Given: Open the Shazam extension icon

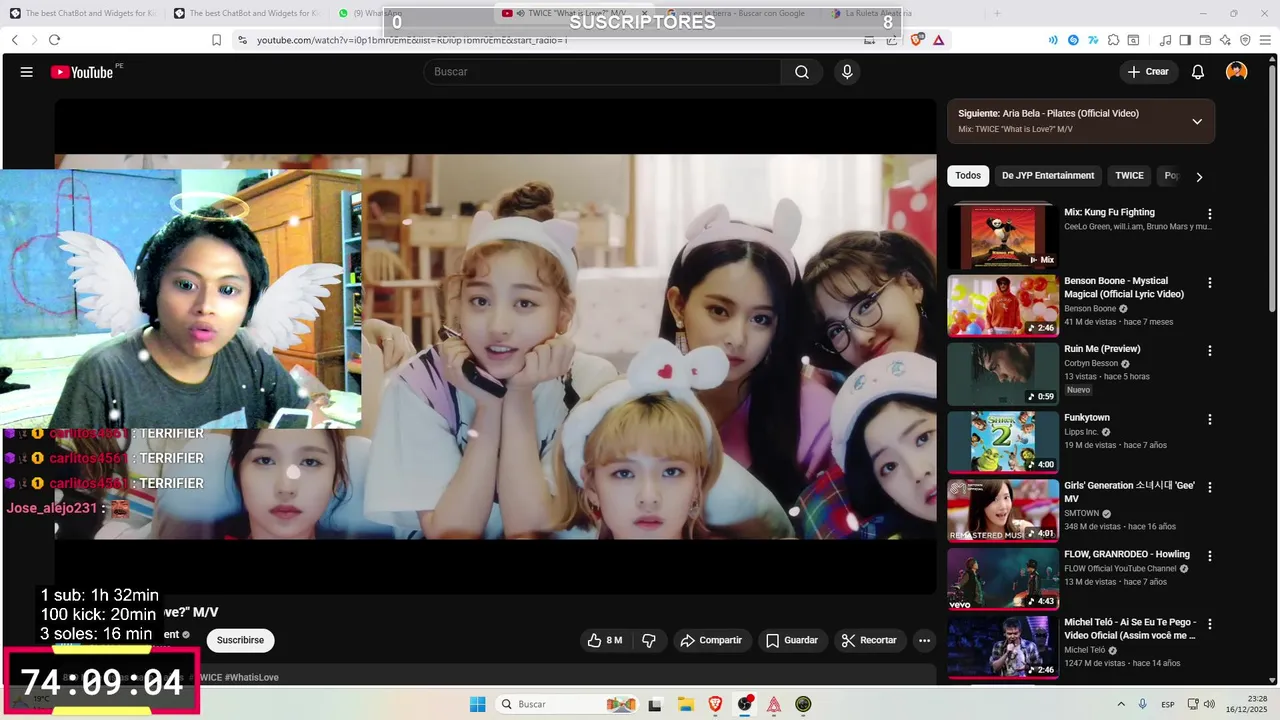Looking at the screenshot, I should coord(1073,40).
